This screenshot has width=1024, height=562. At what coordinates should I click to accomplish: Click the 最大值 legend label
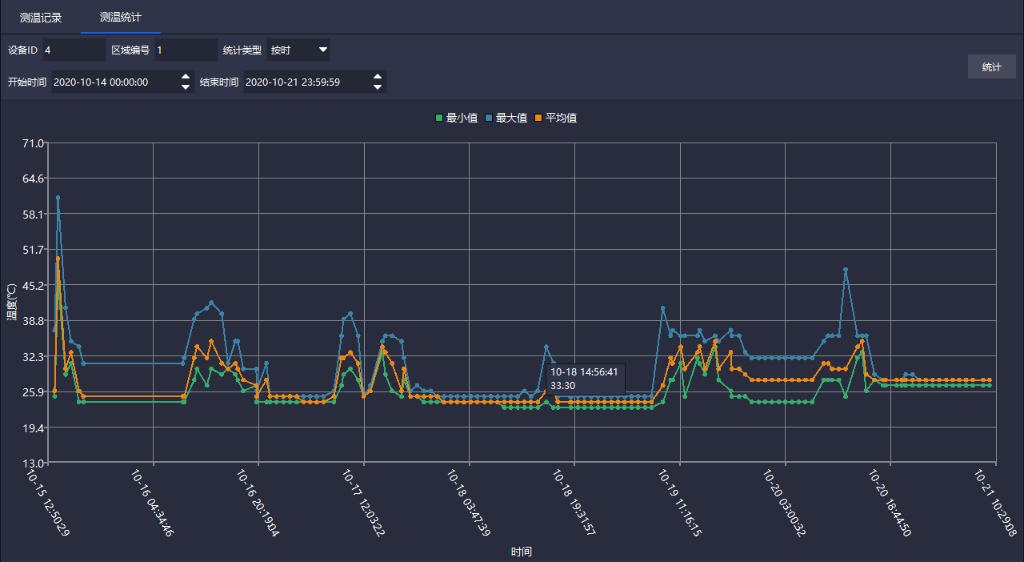(x=511, y=118)
